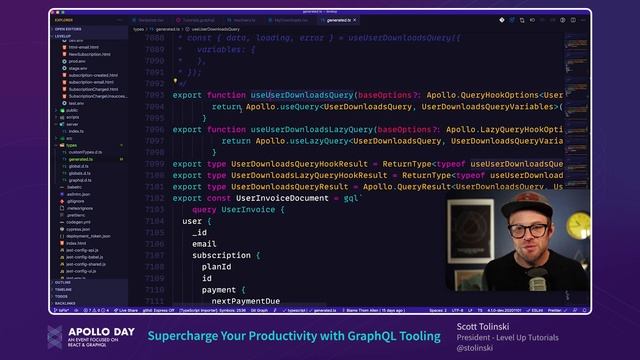
Task: Click the split editor layout icon
Action: pos(573,20)
